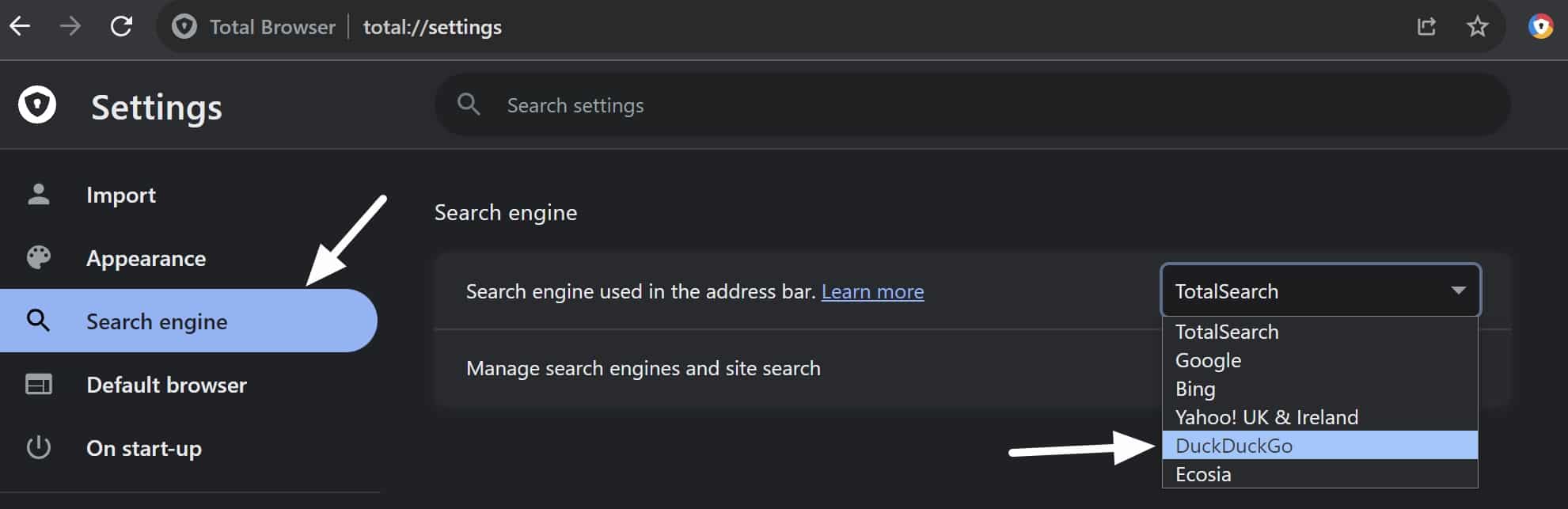
Task: Choose Google from the dropdown list
Action: [1319, 360]
